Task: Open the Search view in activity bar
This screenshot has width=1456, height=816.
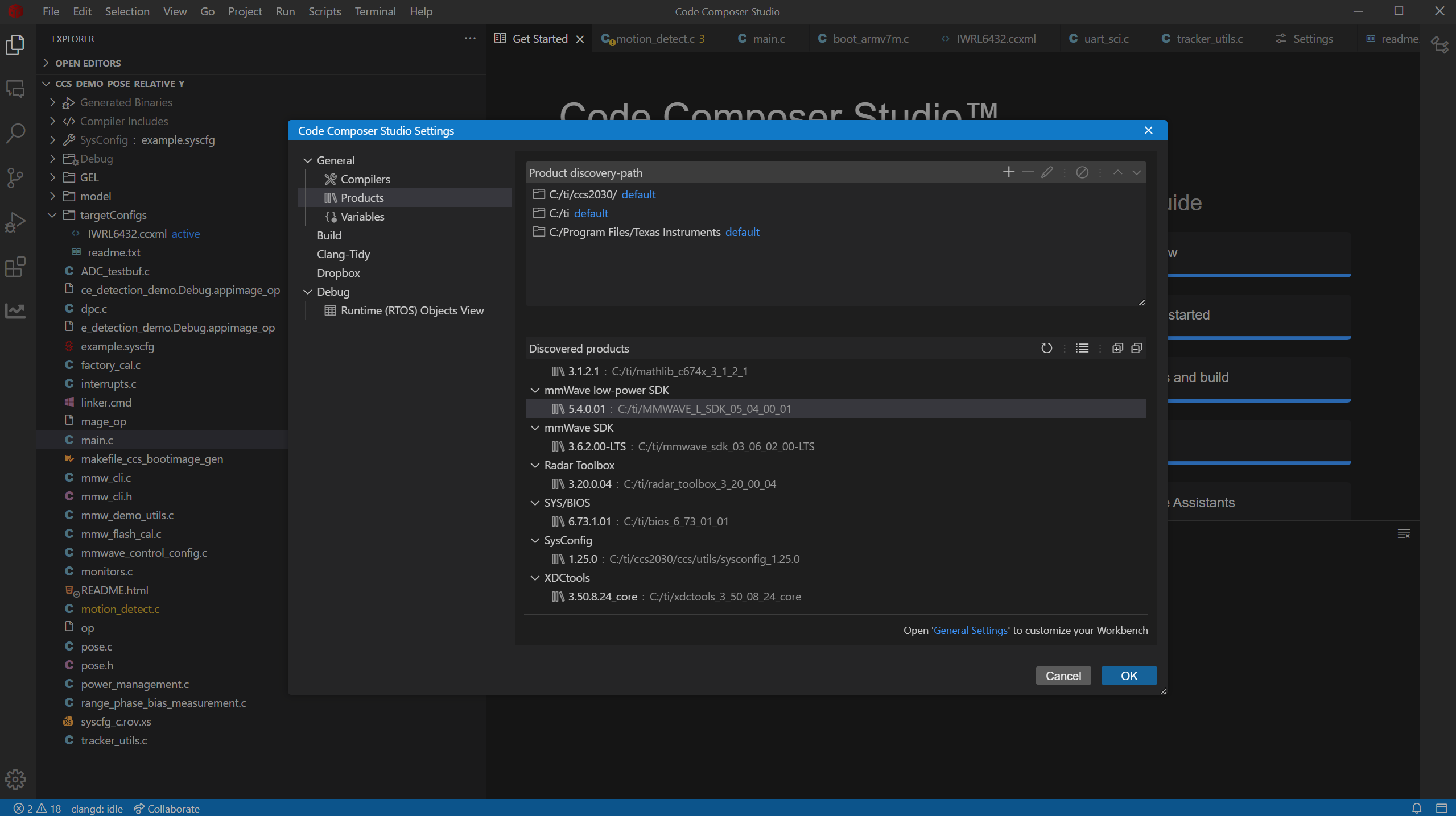Action: coord(15,133)
